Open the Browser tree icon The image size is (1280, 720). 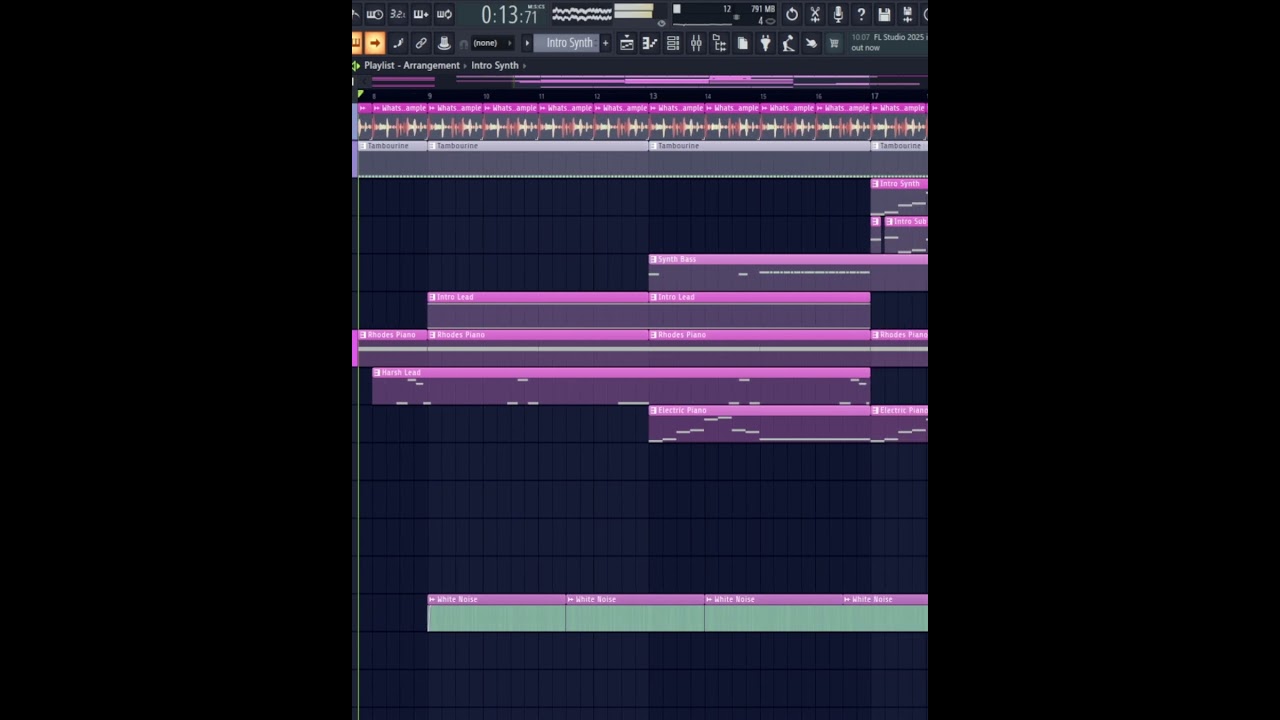coord(719,43)
